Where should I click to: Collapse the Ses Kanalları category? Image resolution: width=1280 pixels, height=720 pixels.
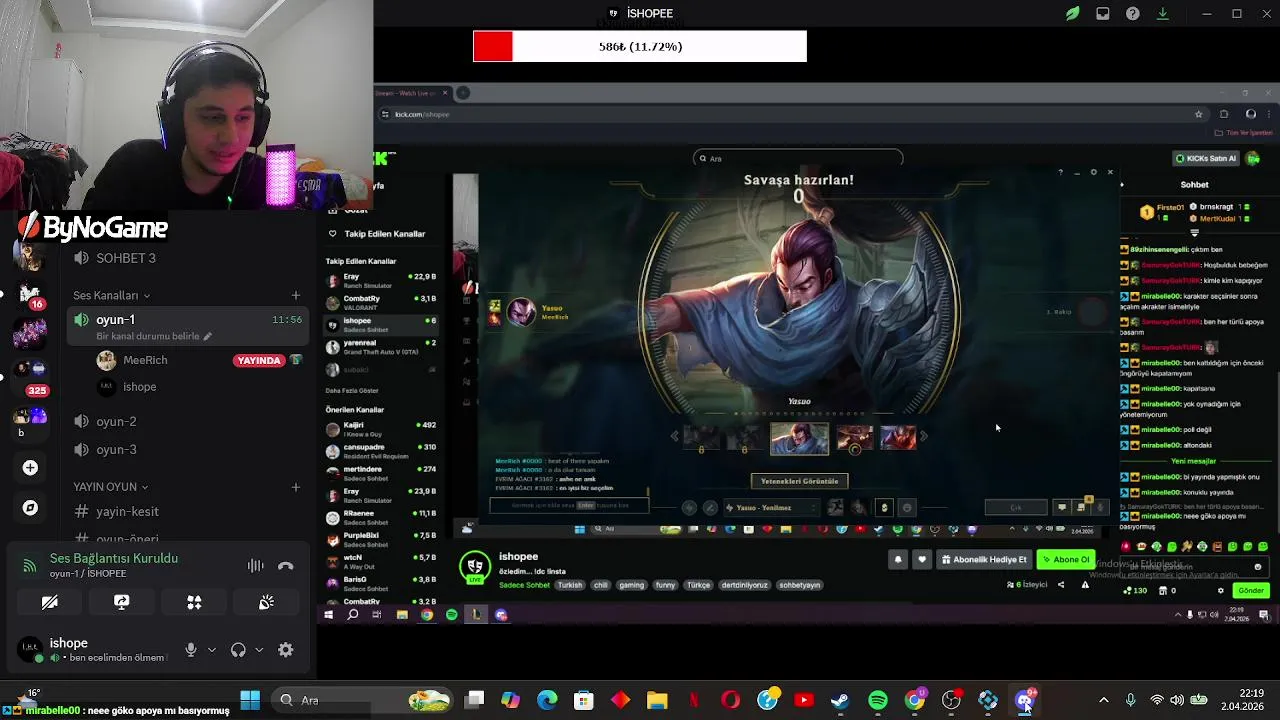coord(111,296)
